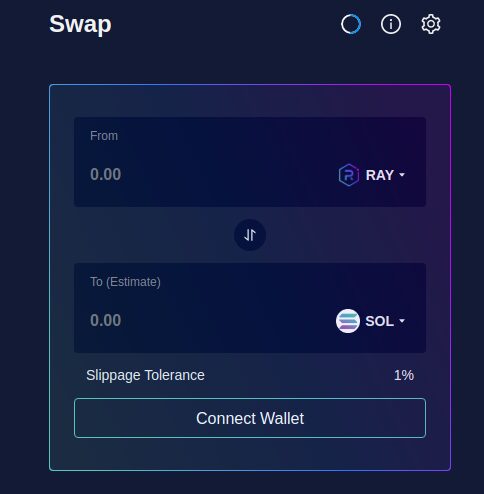This screenshot has height=494, width=484.
Task: Open the swap info icon
Action: tap(391, 24)
